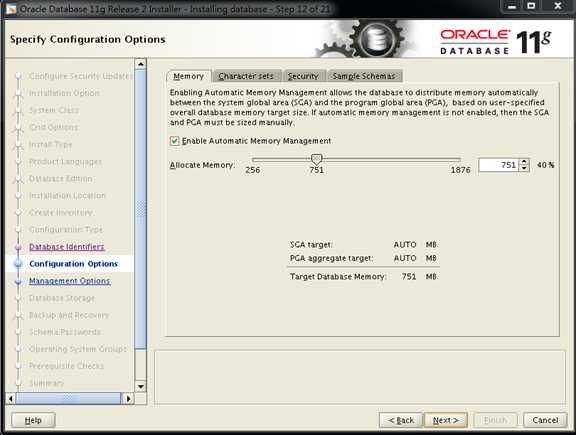The image size is (576, 435).
Task: Open the Database Identifiers step link
Action: [66, 247]
